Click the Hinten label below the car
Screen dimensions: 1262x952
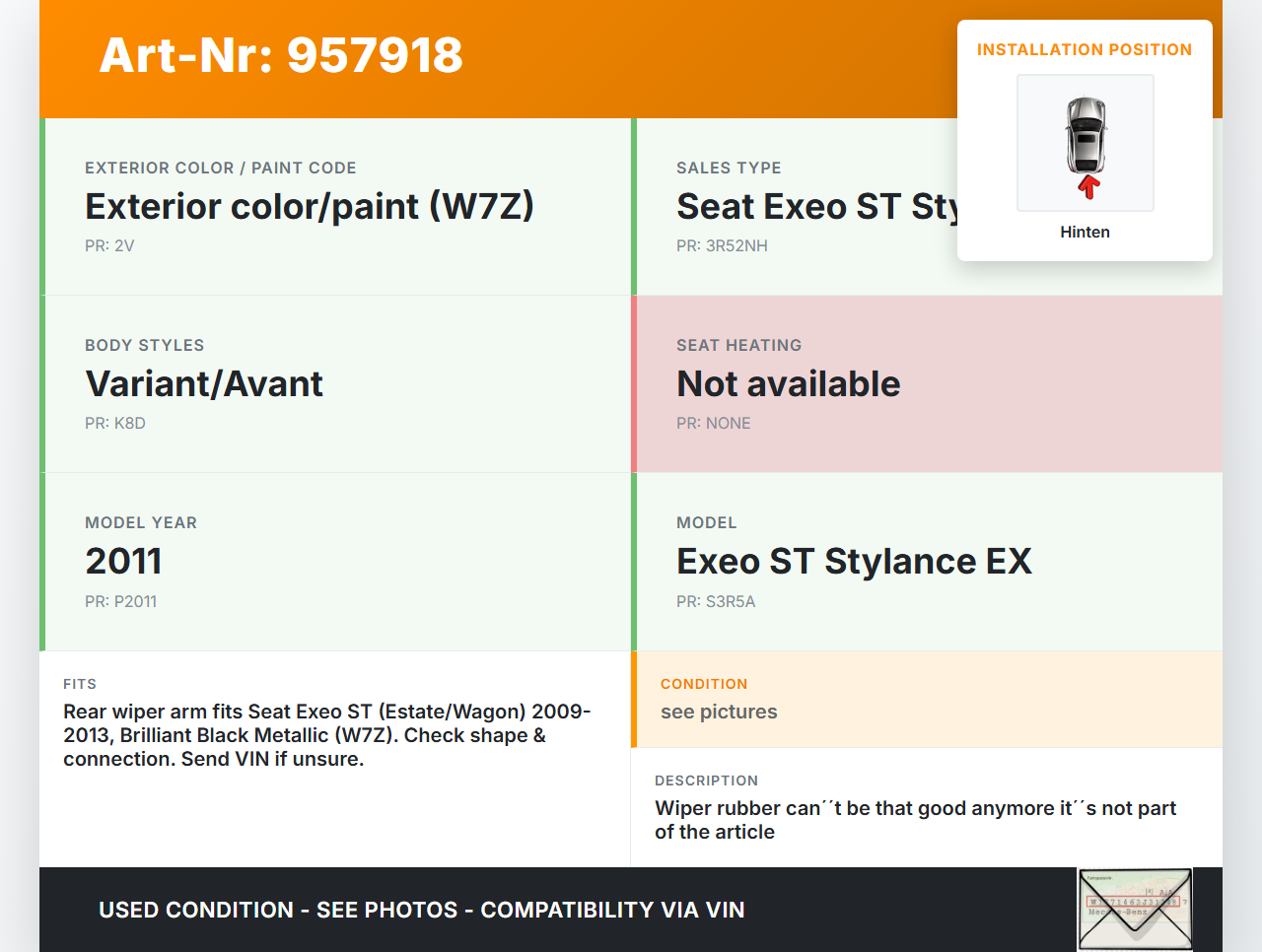click(1085, 232)
